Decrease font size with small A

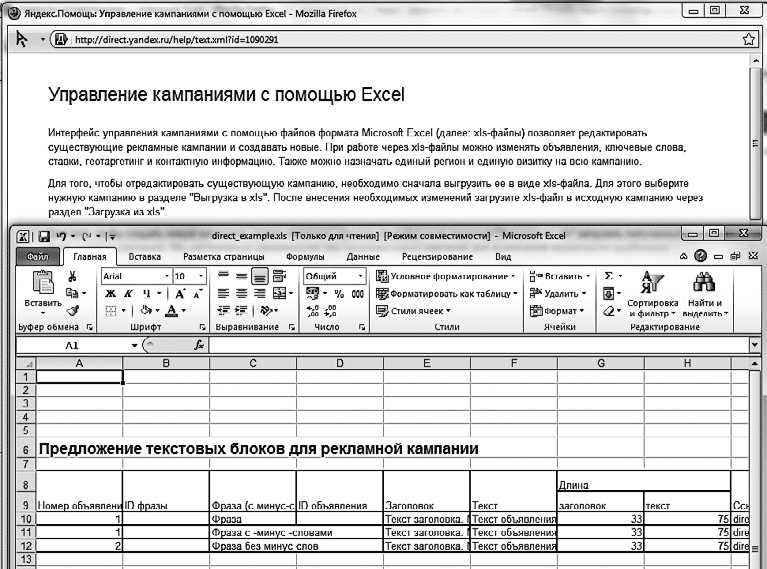(198, 294)
